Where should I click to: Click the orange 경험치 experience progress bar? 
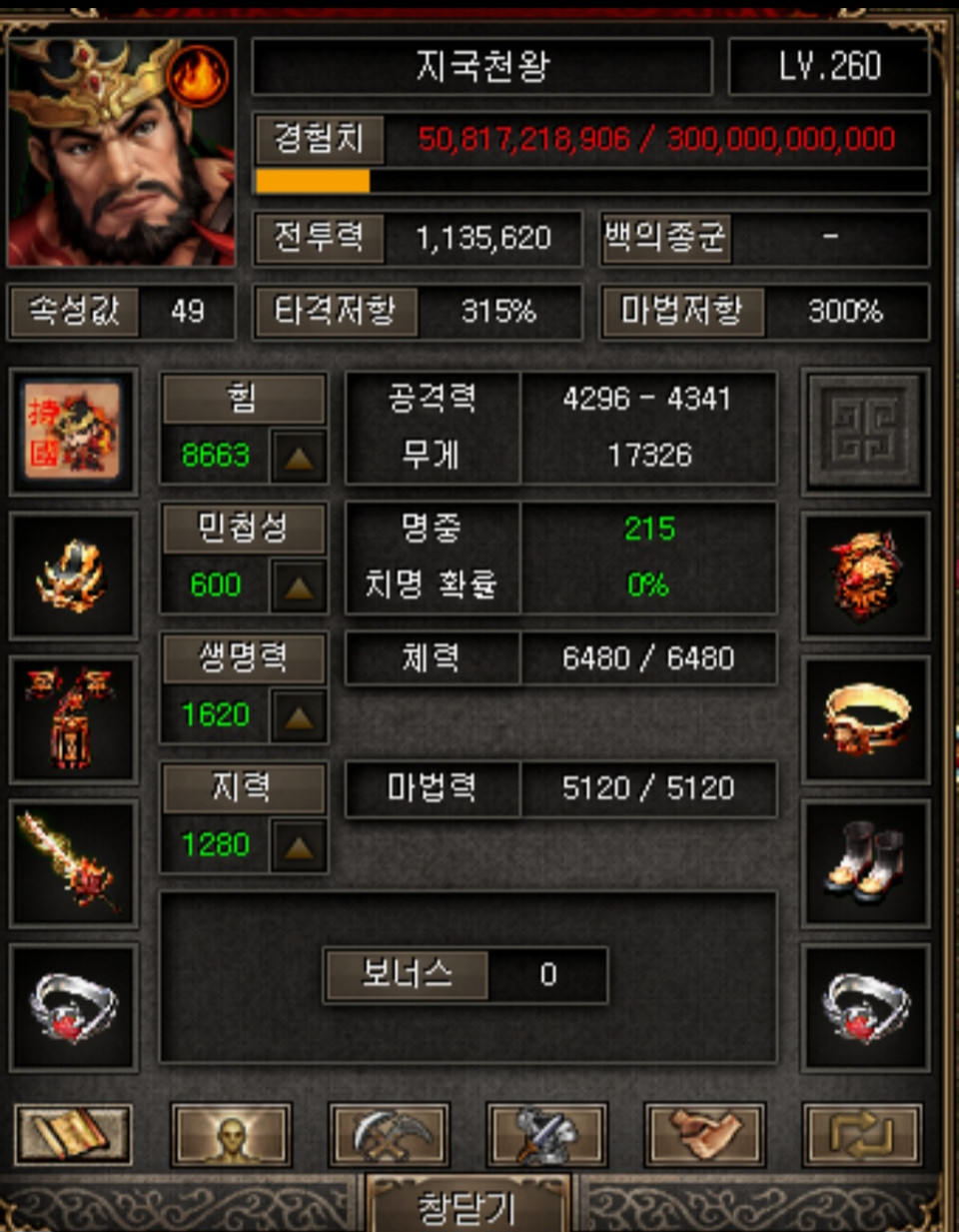(x=592, y=181)
